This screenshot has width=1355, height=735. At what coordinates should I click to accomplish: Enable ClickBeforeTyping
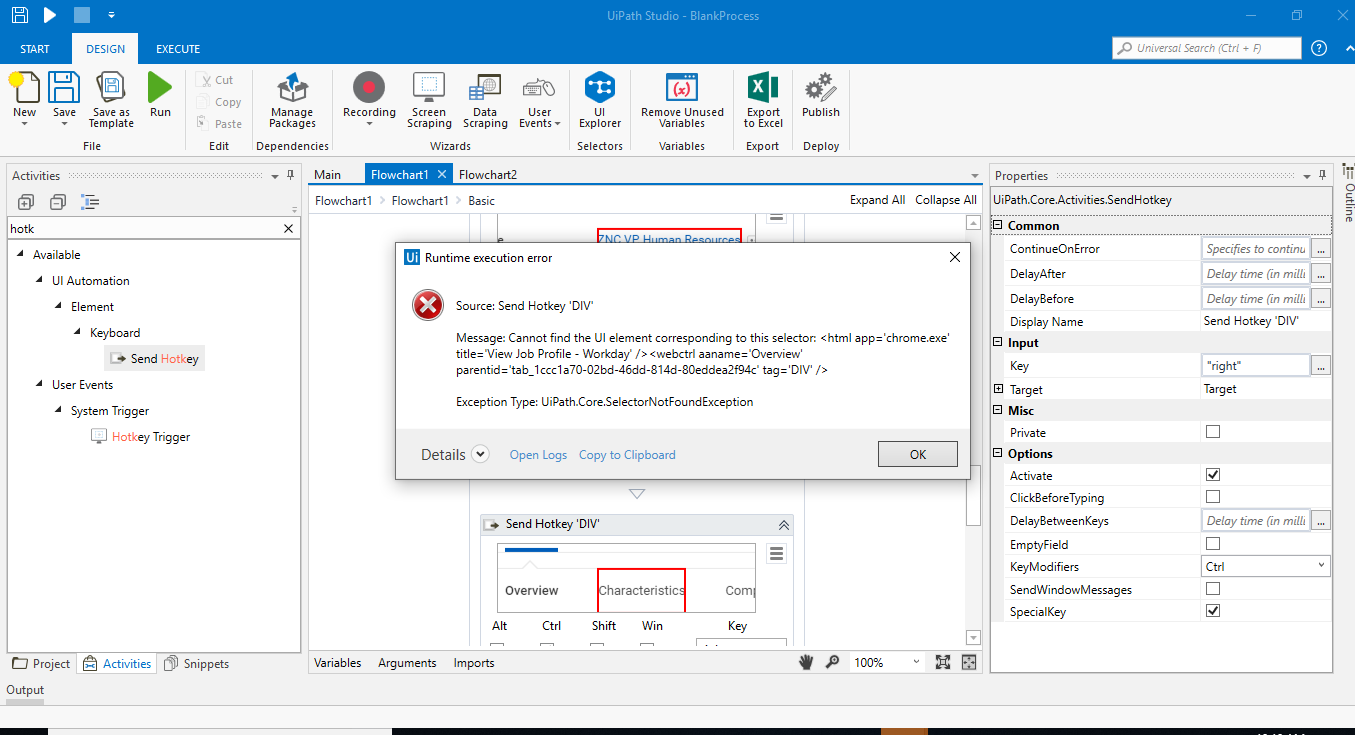pos(1213,497)
